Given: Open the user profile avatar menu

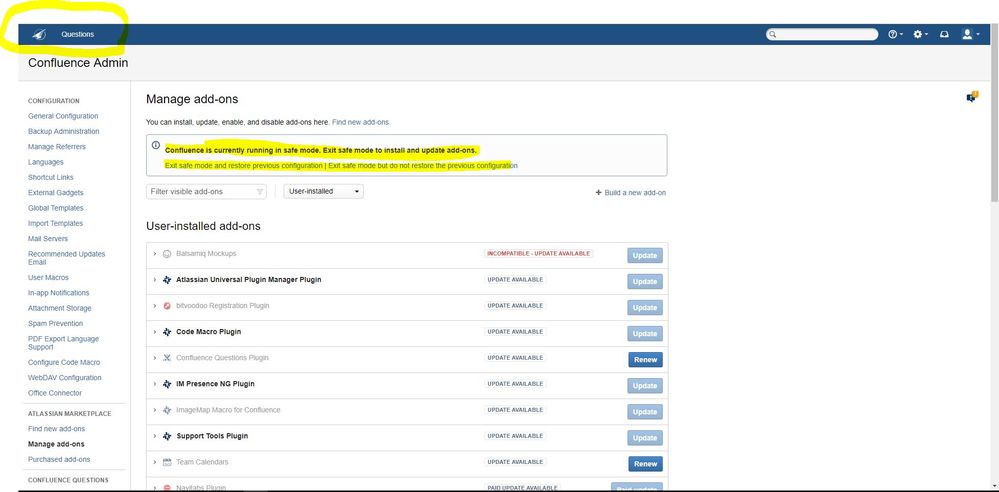Looking at the screenshot, I should [970, 34].
